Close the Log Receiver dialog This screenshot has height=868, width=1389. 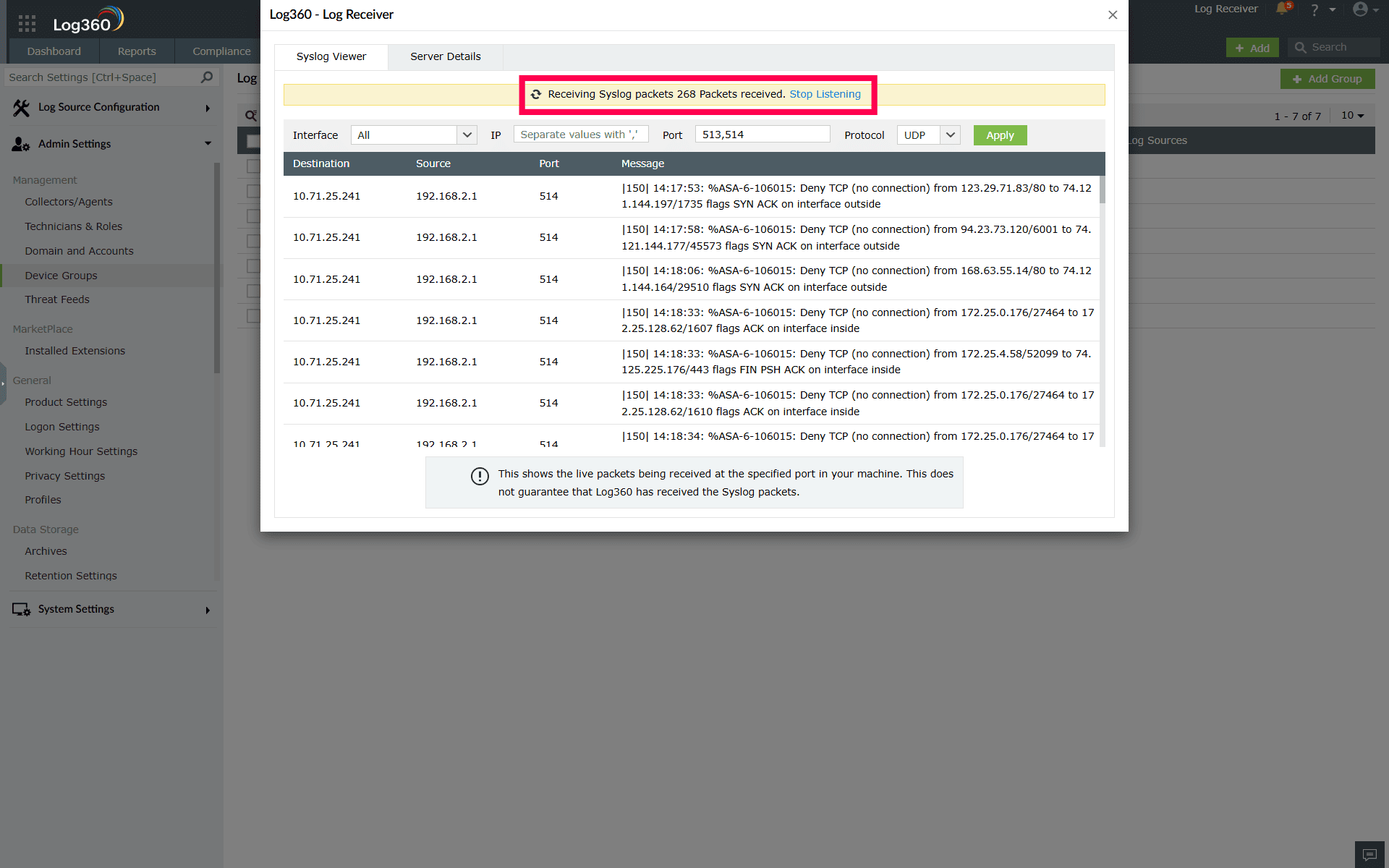pos(1113,14)
